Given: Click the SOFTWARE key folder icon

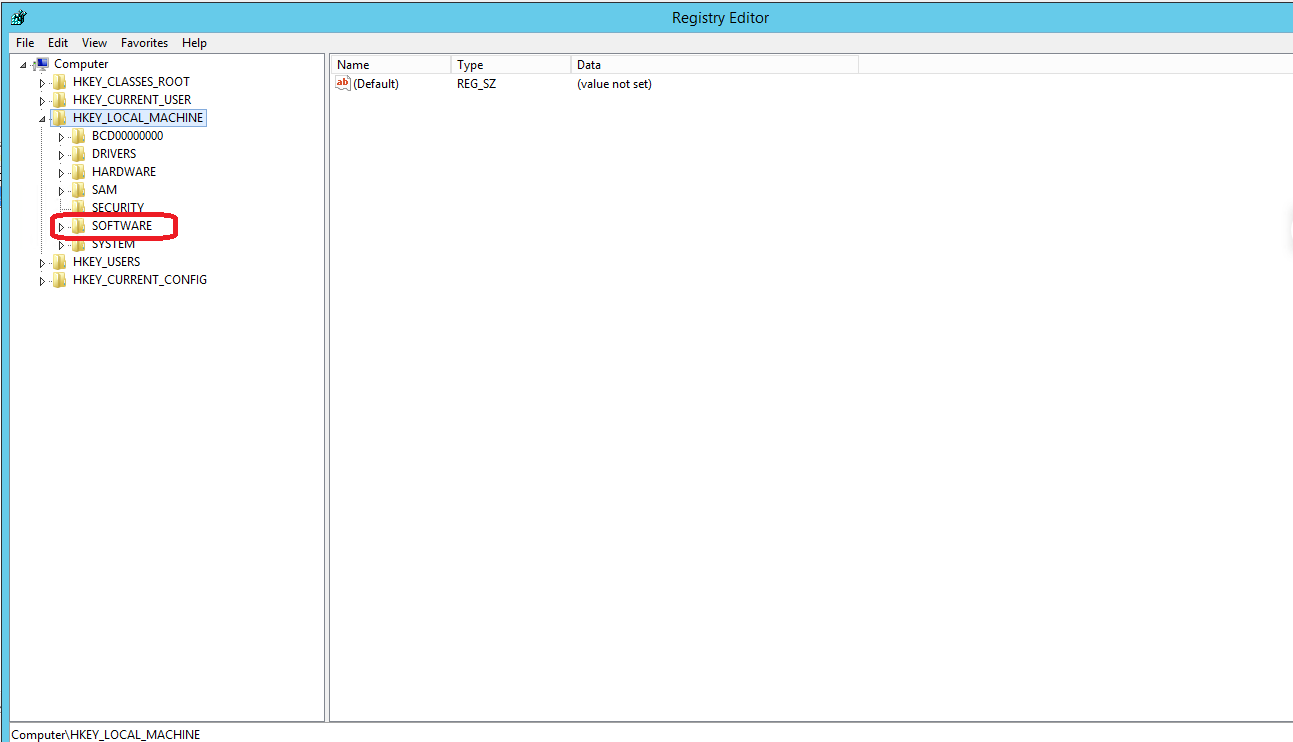Looking at the screenshot, I should [79, 225].
